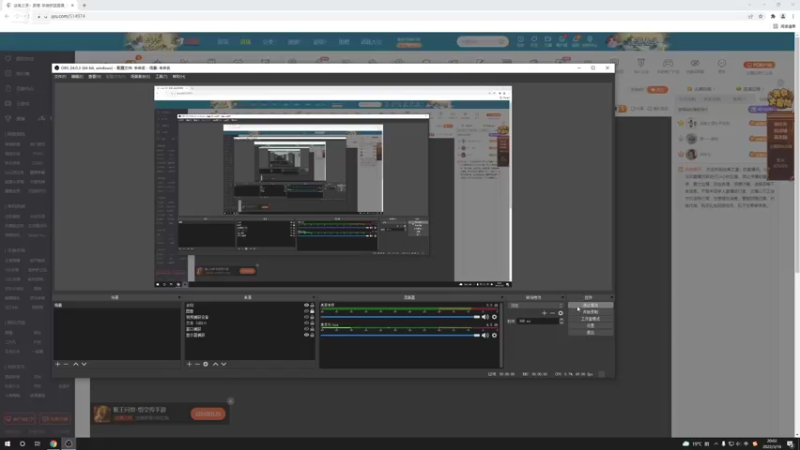Image resolution: width=800 pixels, height=450 pixels.
Task: Close the bottom game advertisement banner
Action: point(231,402)
